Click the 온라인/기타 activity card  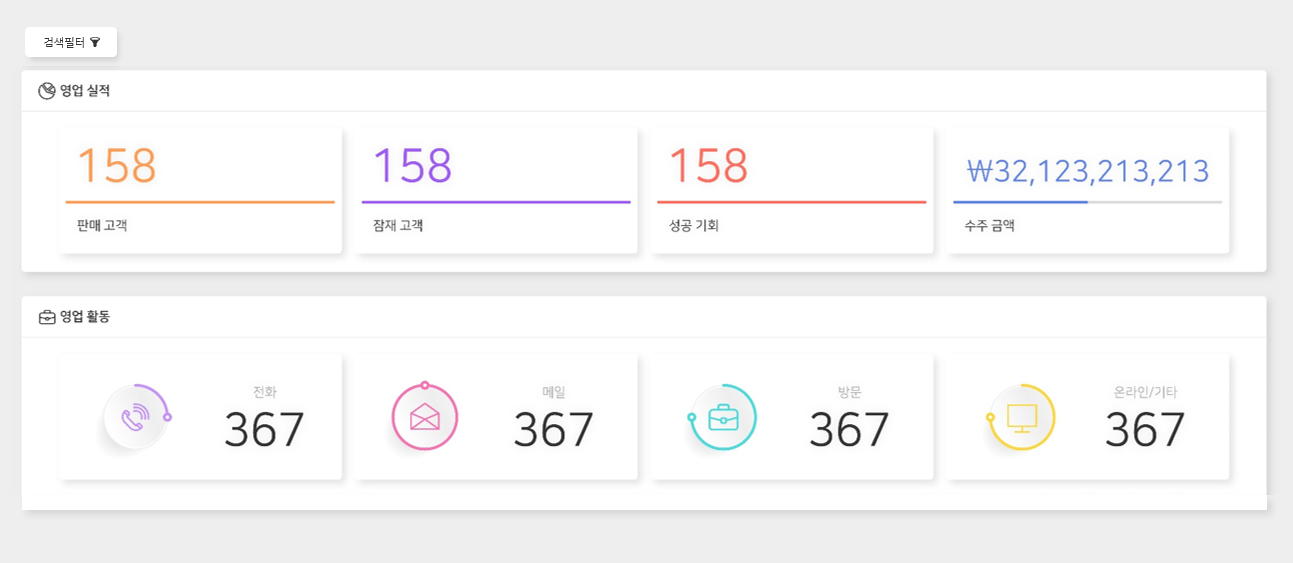coord(1088,416)
